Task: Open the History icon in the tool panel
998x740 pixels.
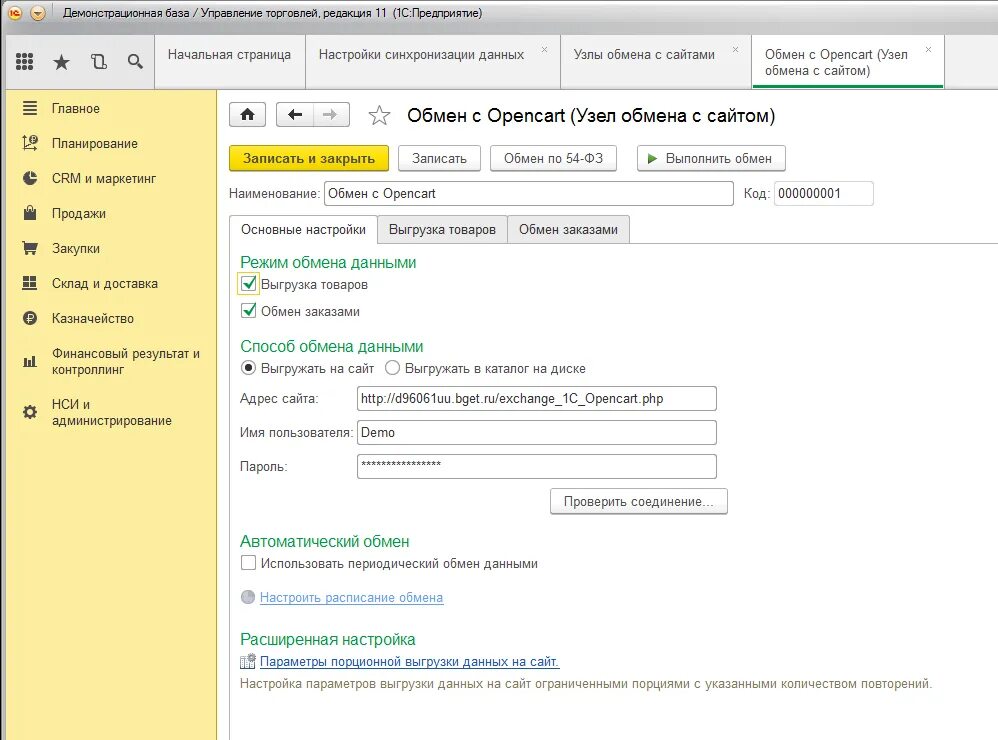Action: 98,62
